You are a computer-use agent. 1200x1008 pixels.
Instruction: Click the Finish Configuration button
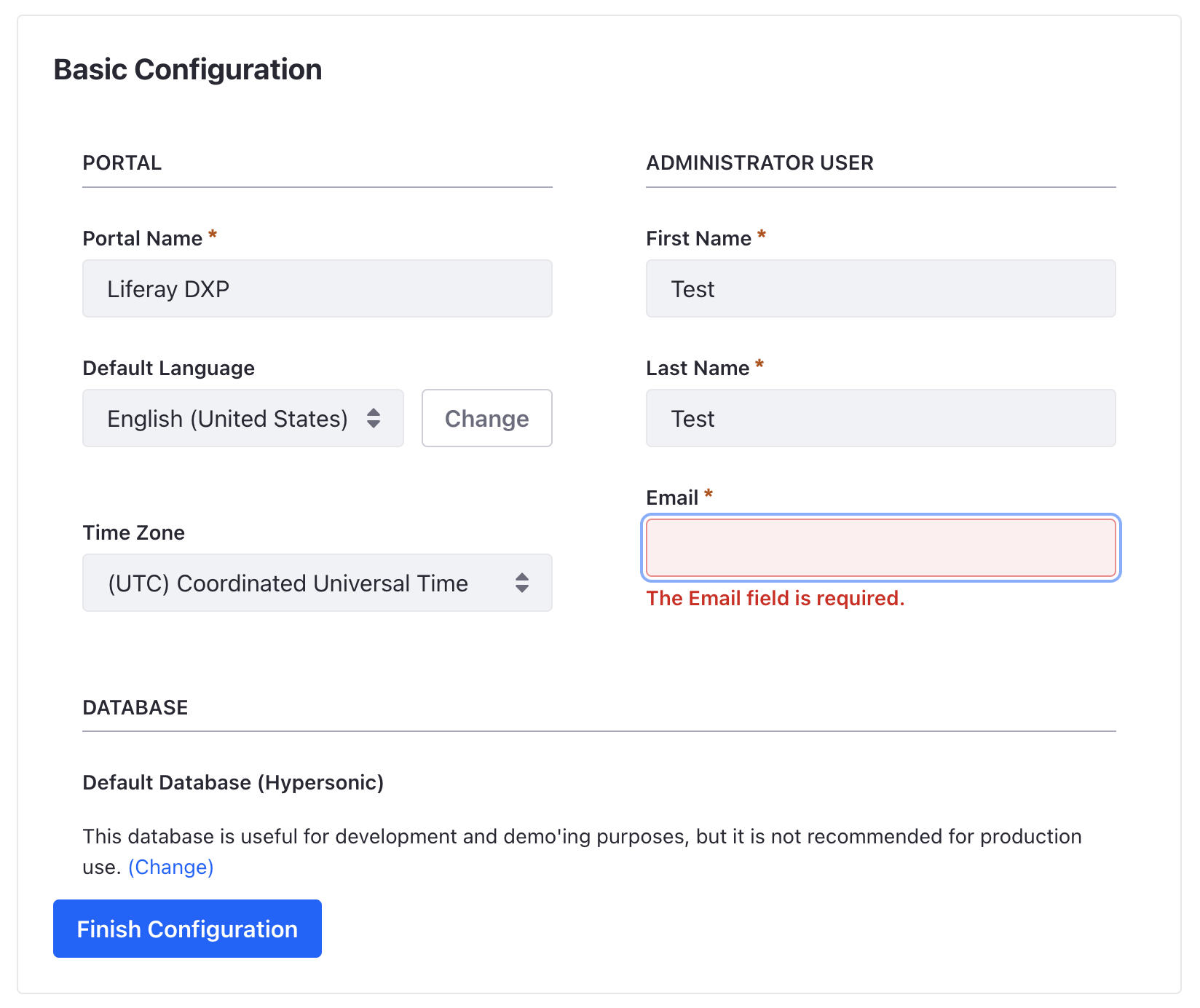click(x=187, y=929)
